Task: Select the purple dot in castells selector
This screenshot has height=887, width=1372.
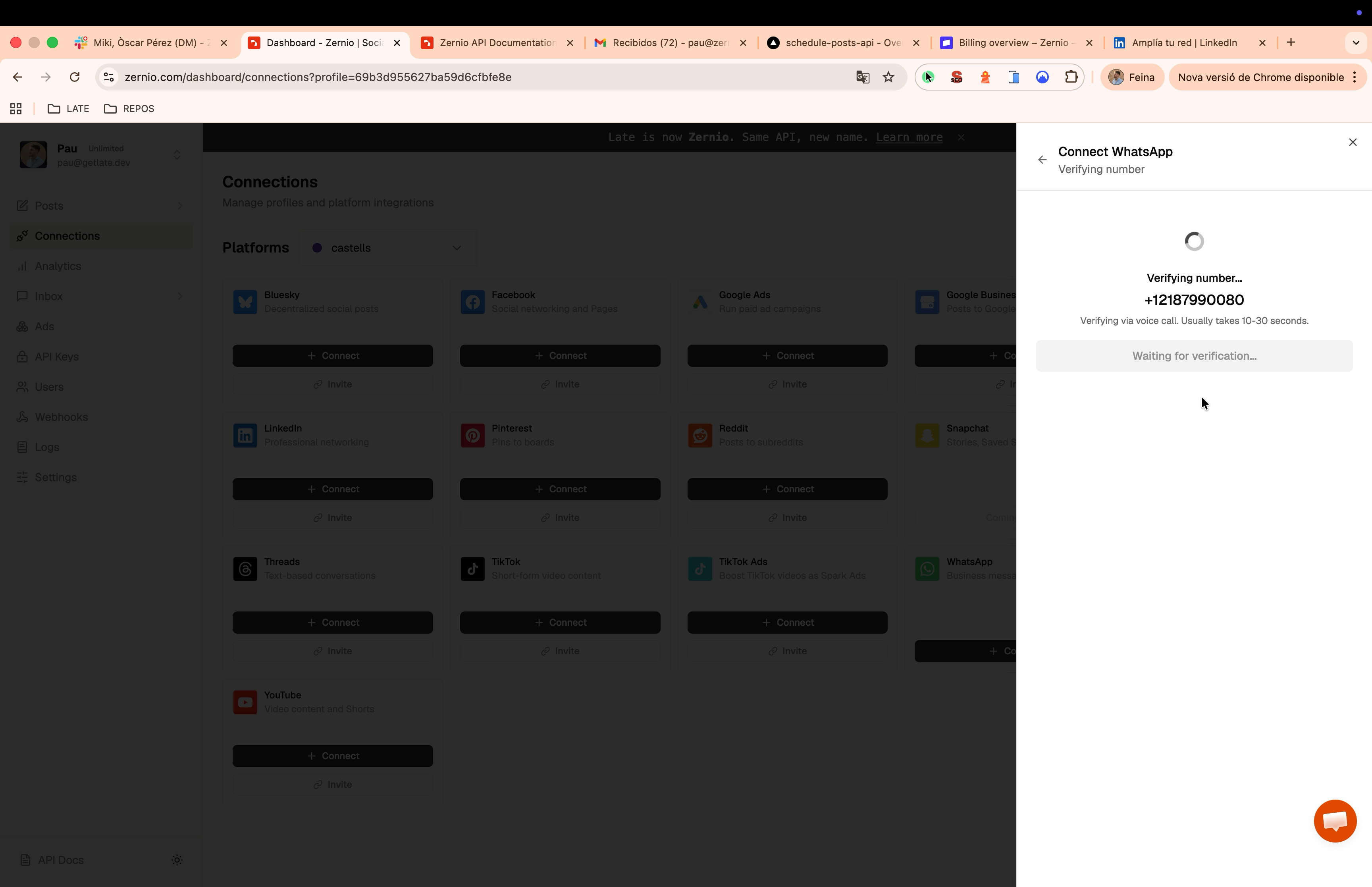Action: click(317, 248)
